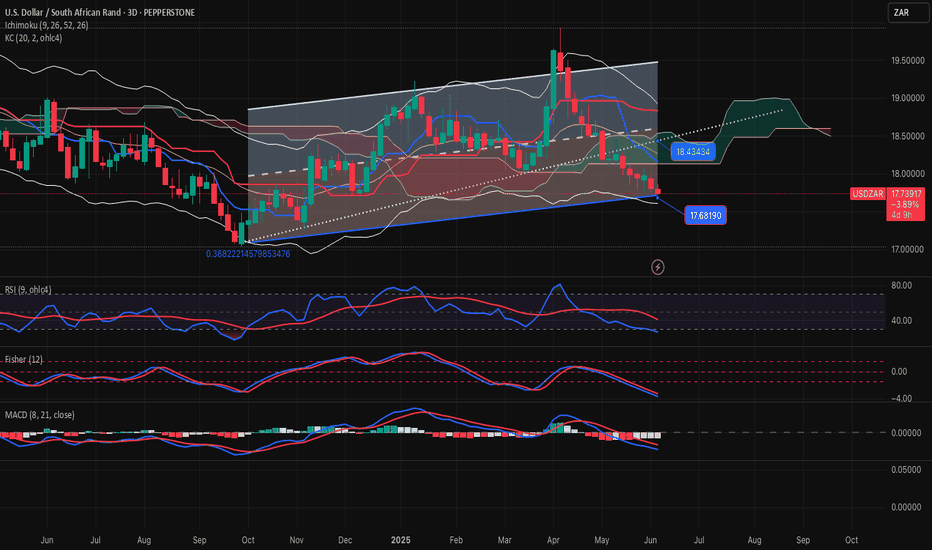Open the ZAR currency selector button
This screenshot has width=932, height=550.
908,12
